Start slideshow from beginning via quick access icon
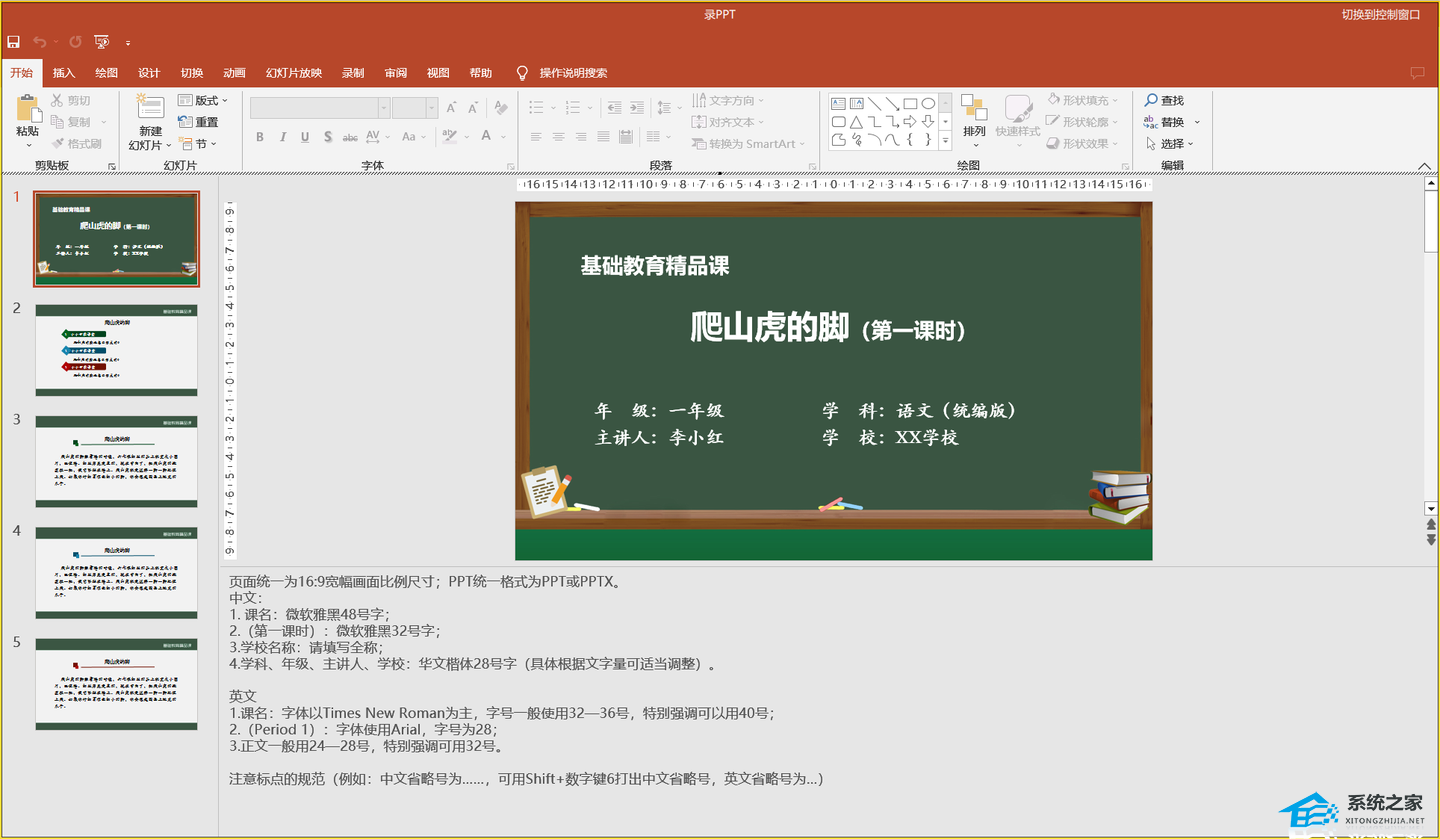The image size is (1440, 839). coord(101,42)
